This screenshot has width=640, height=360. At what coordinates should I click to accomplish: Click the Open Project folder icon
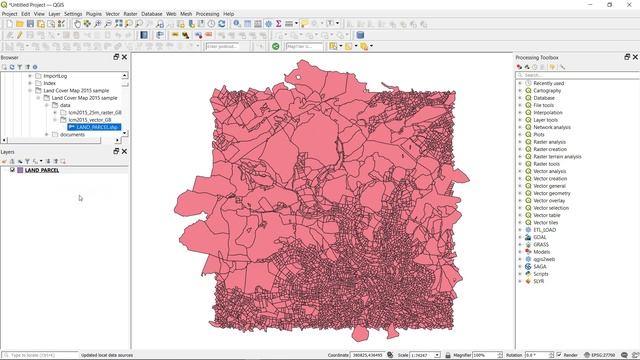20,24
